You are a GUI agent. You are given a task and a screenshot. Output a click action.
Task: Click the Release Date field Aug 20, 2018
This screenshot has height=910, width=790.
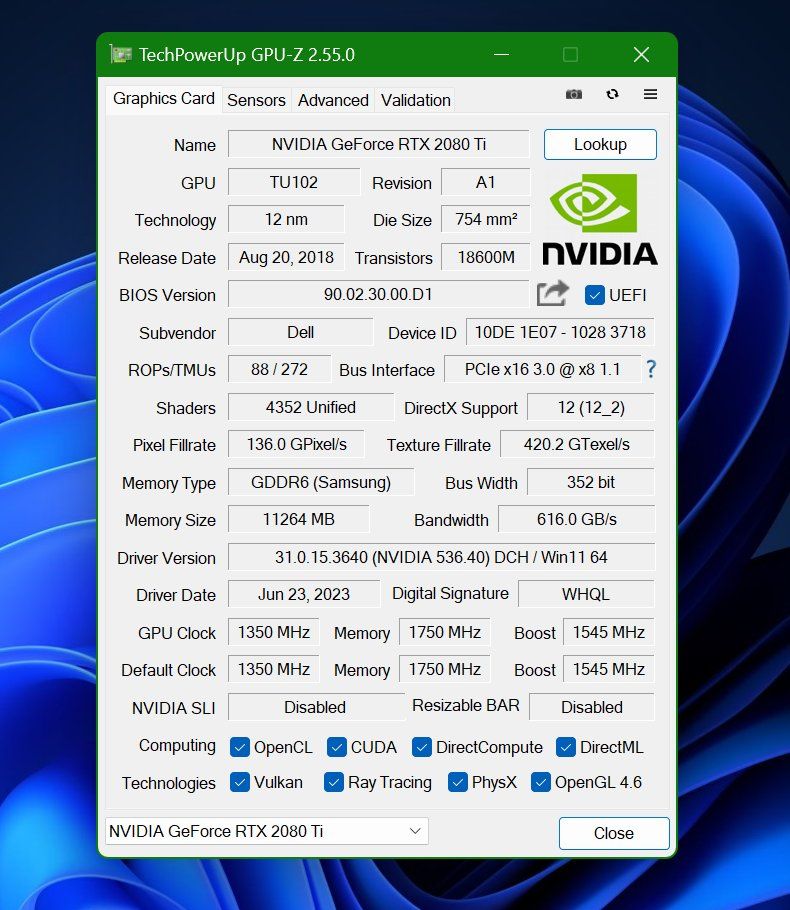tap(286, 257)
